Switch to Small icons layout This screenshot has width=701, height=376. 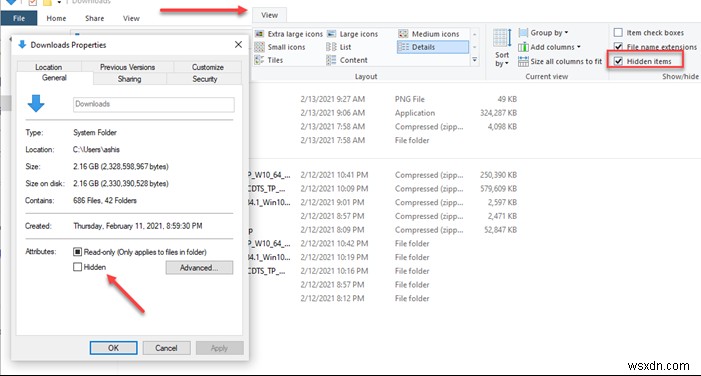280,47
